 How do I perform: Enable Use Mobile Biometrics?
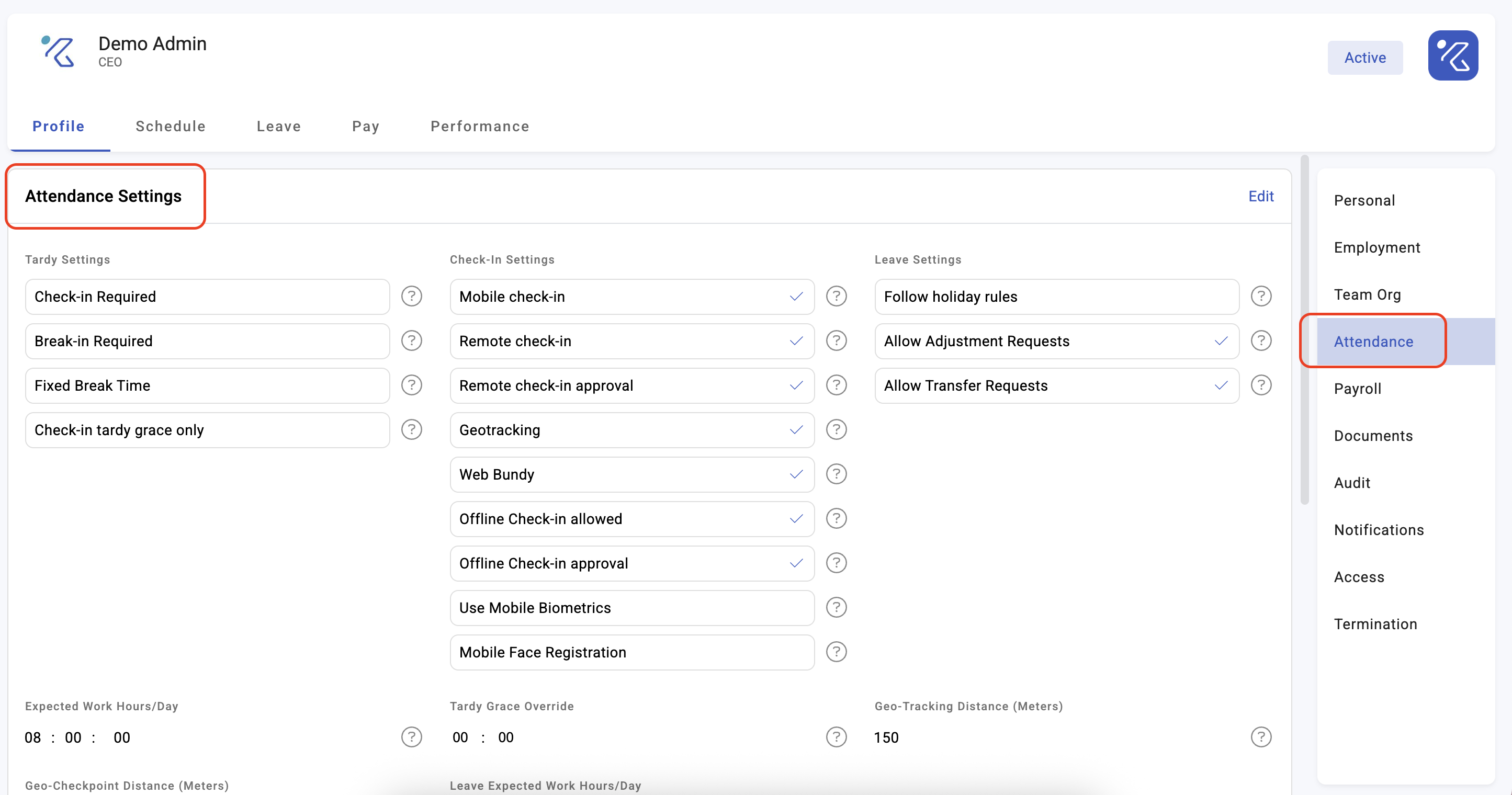click(632, 608)
